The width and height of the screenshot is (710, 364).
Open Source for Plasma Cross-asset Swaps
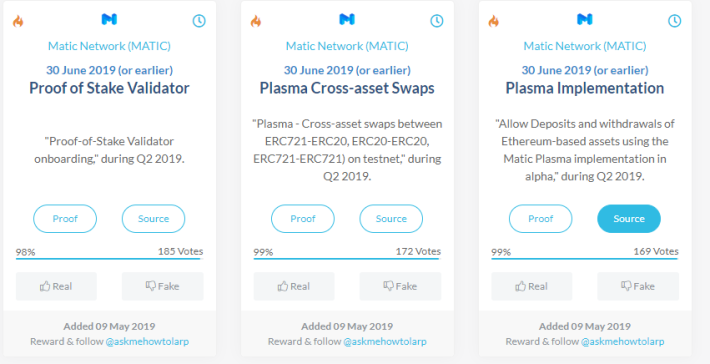(391, 219)
